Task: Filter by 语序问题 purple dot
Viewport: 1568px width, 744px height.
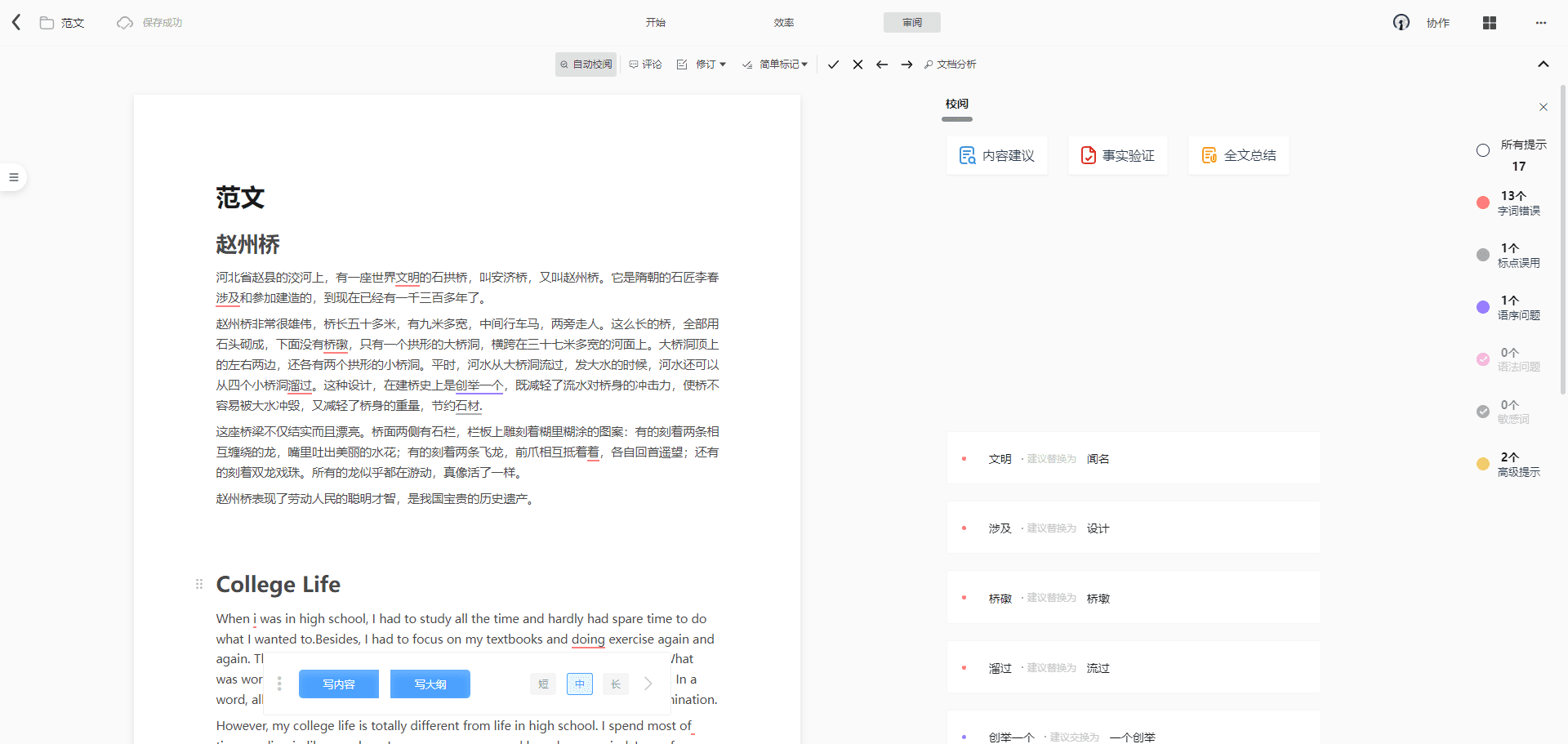Action: (x=1483, y=307)
